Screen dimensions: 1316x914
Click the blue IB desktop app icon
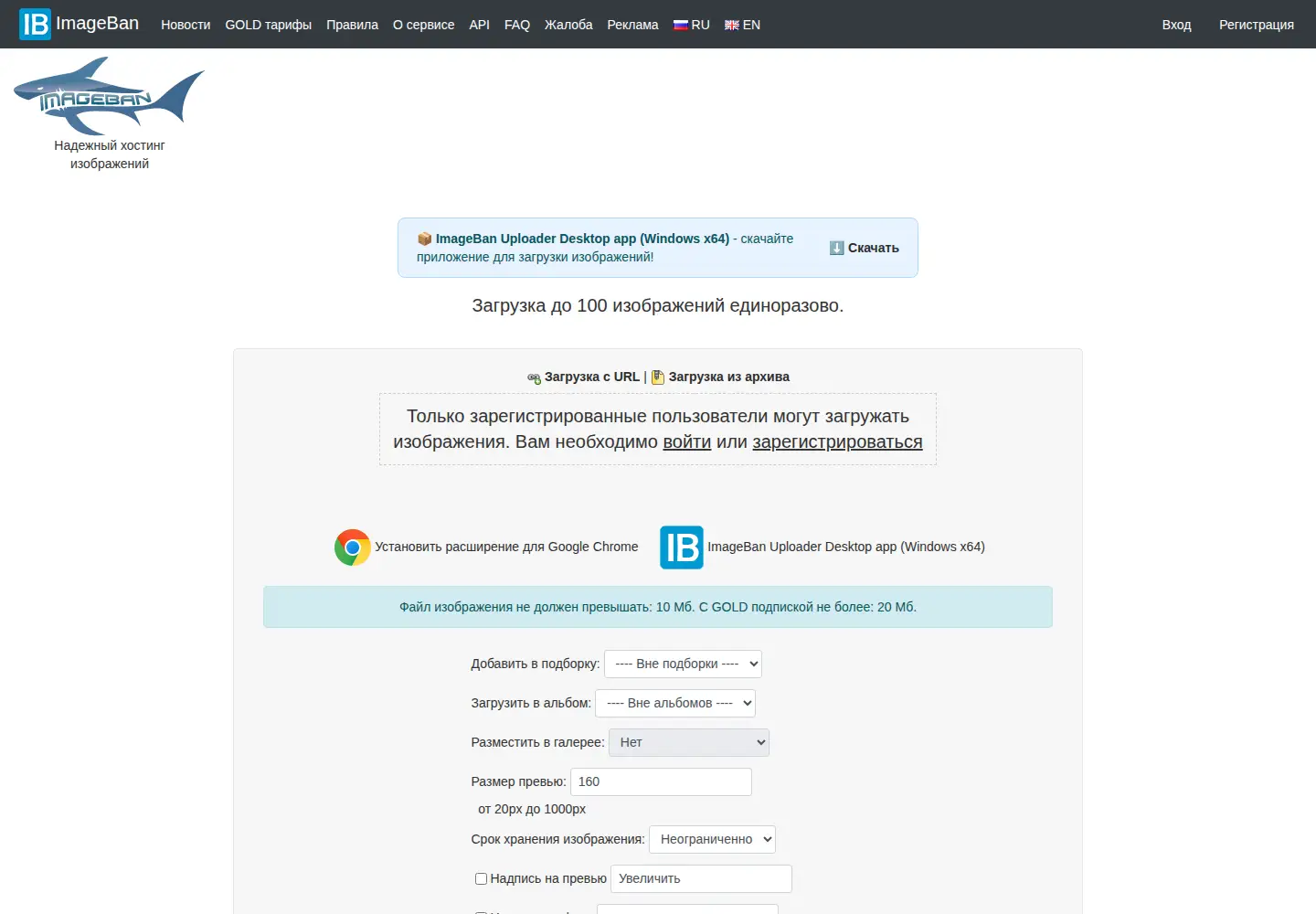point(682,547)
